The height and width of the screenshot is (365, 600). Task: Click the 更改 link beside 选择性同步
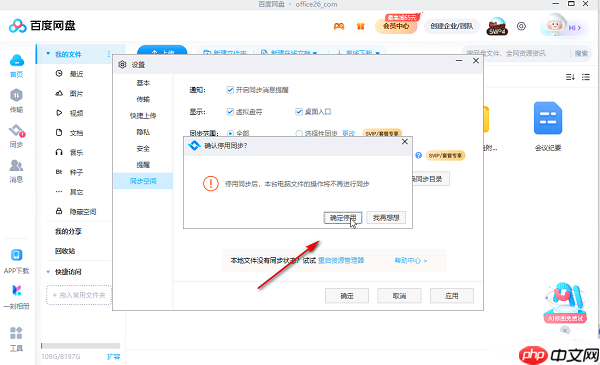[349, 134]
